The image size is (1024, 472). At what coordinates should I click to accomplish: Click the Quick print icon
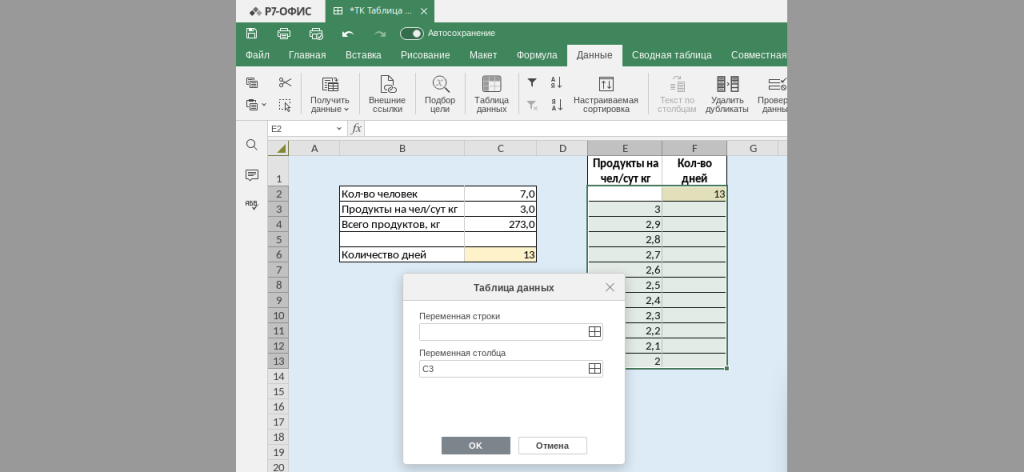tap(316, 33)
